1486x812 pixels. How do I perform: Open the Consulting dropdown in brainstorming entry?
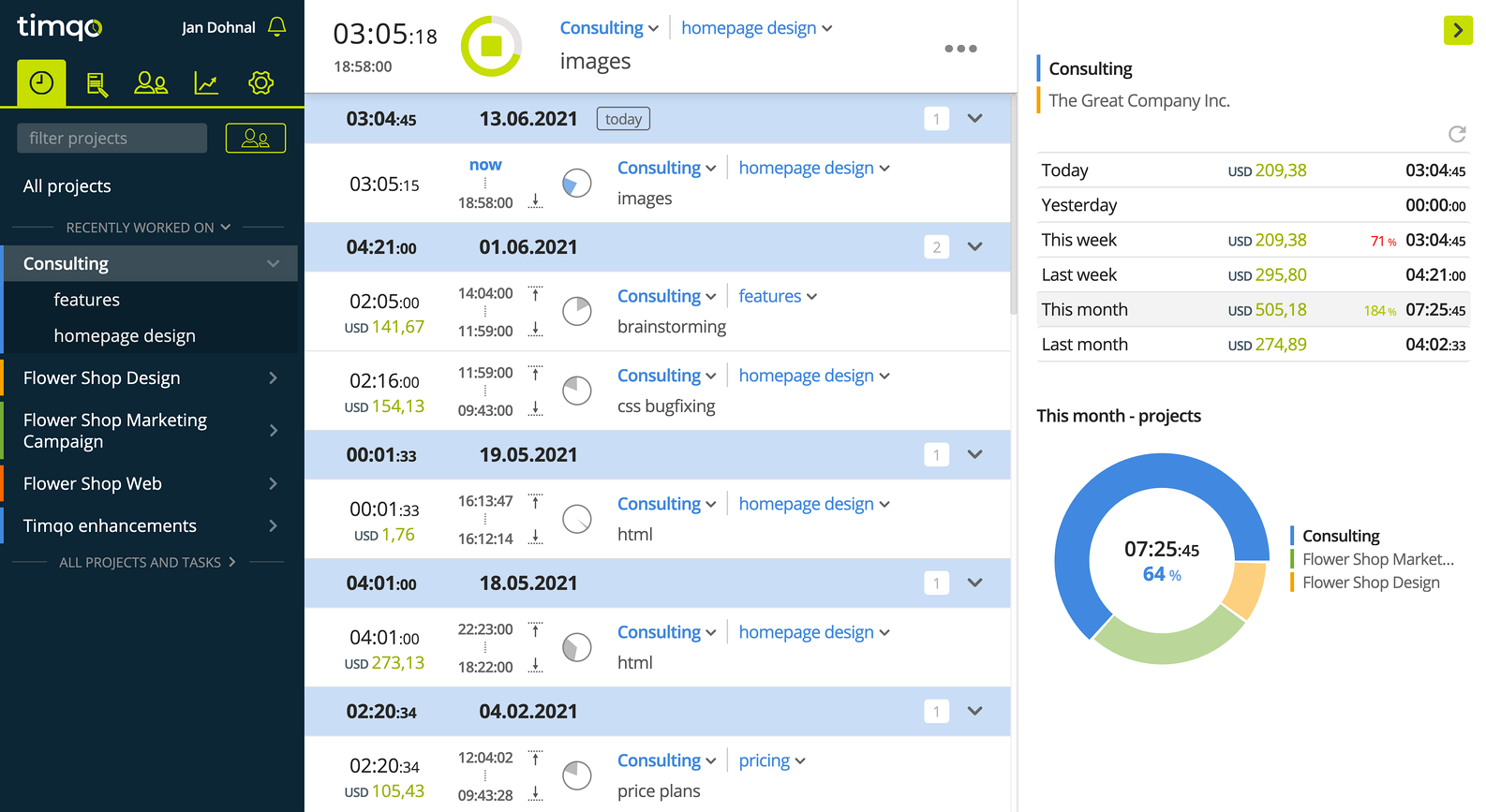[x=667, y=296]
